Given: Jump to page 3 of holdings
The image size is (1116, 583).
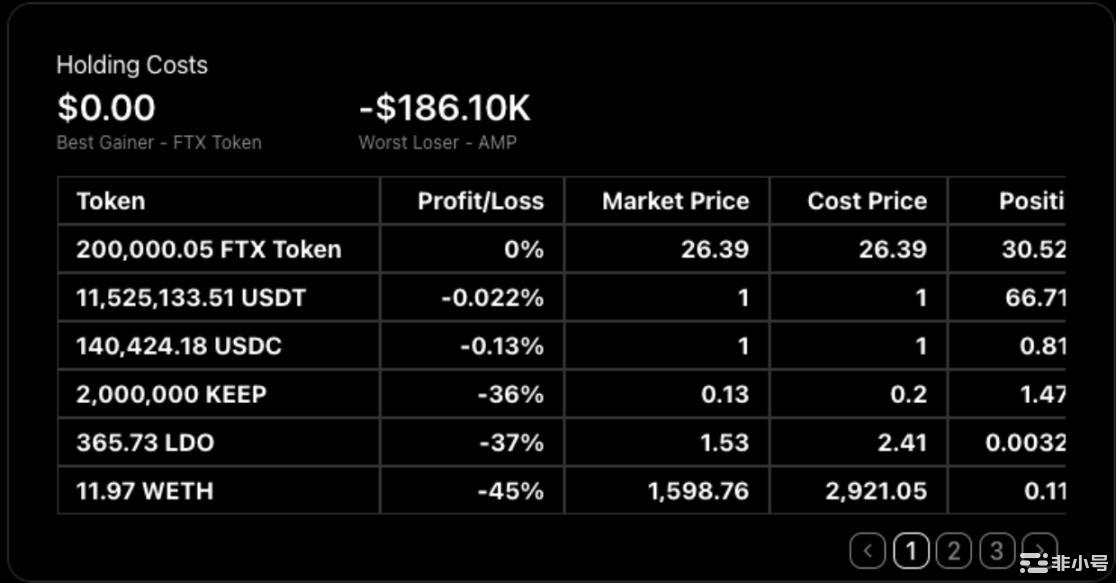Looking at the screenshot, I should [x=997, y=550].
